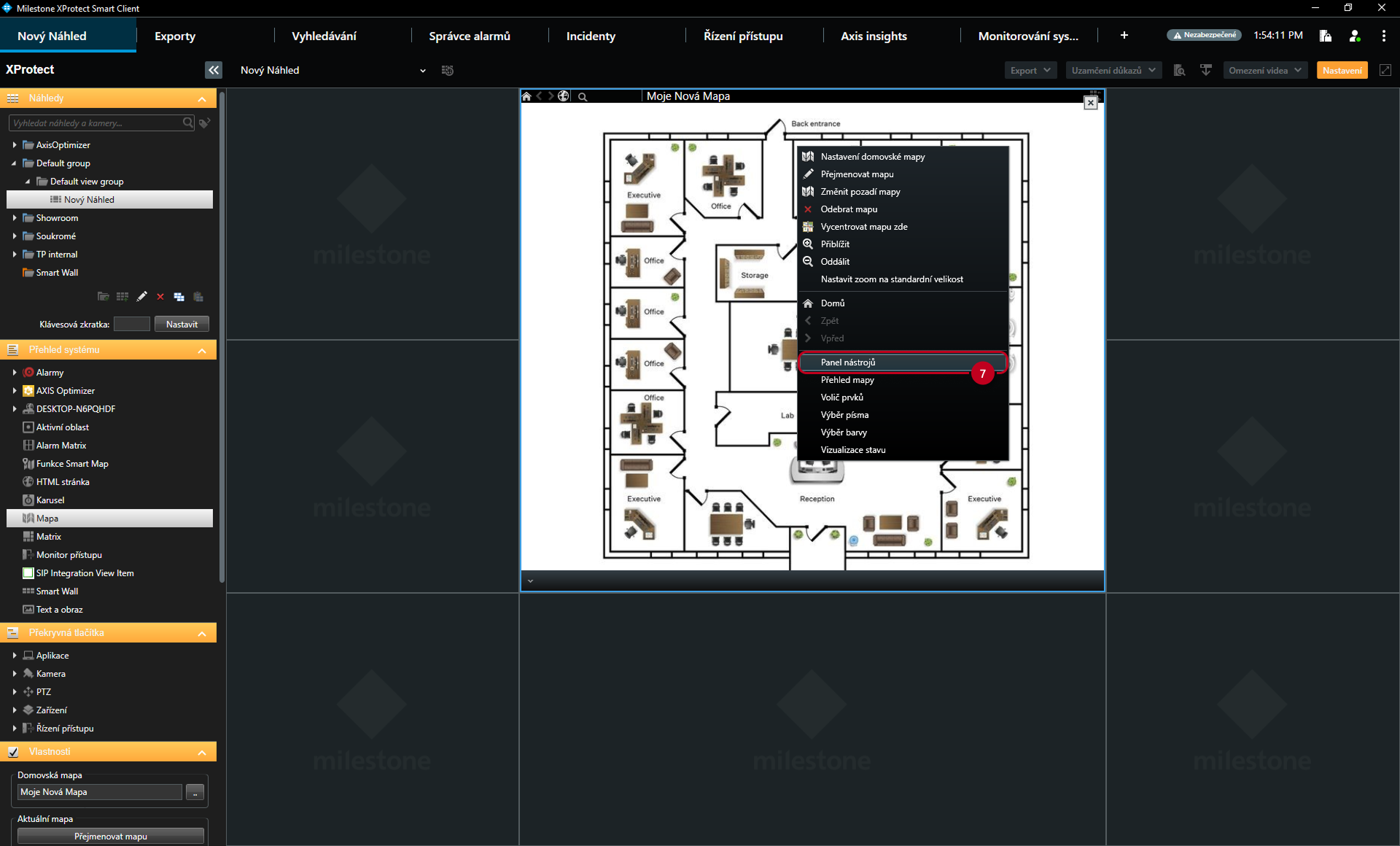1400x846 pixels.
Task: Choose Přejmenovat mapu in context menu
Action: (x=903, y=174)
